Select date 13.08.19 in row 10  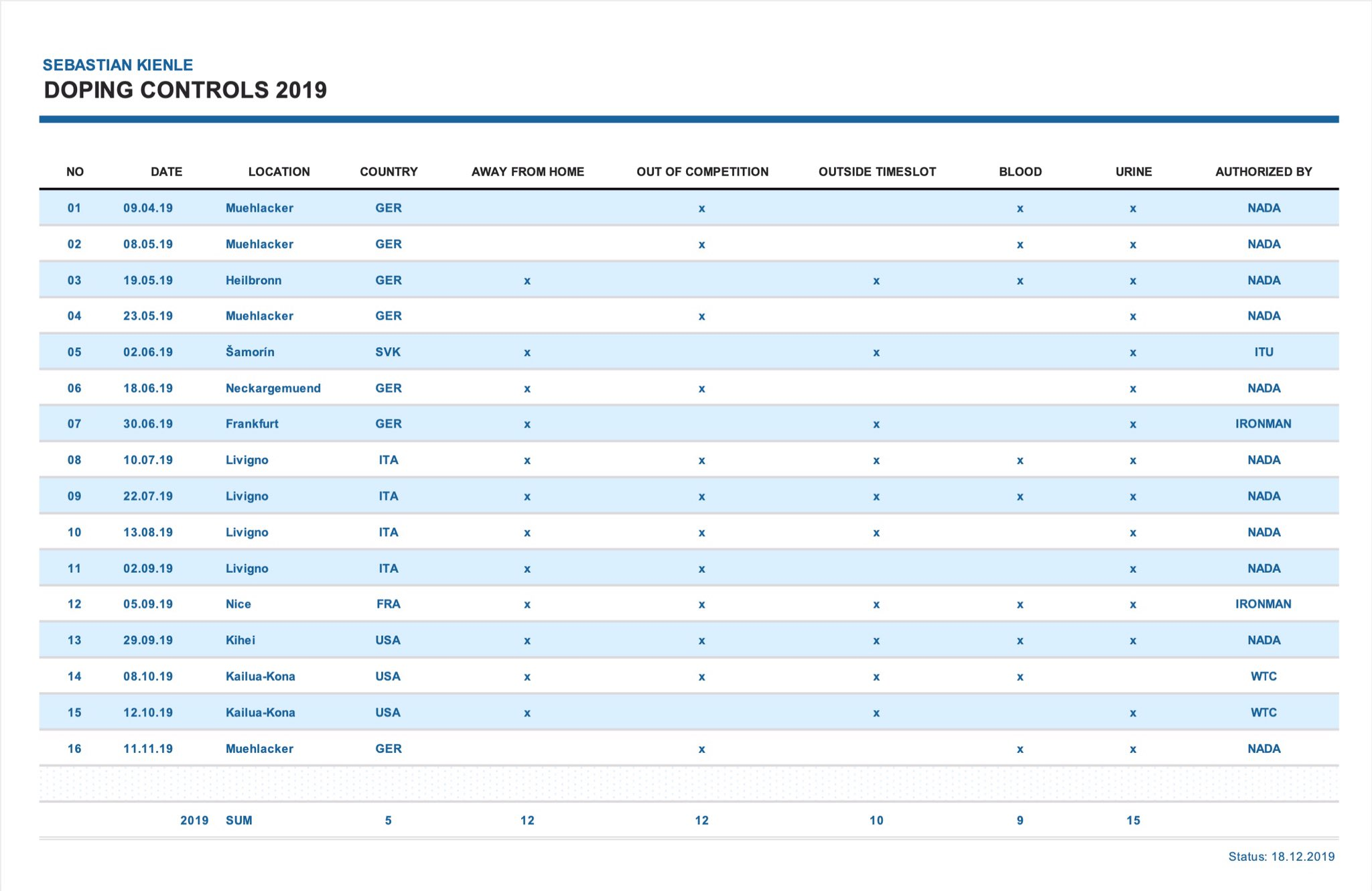(x=148, y=532)
